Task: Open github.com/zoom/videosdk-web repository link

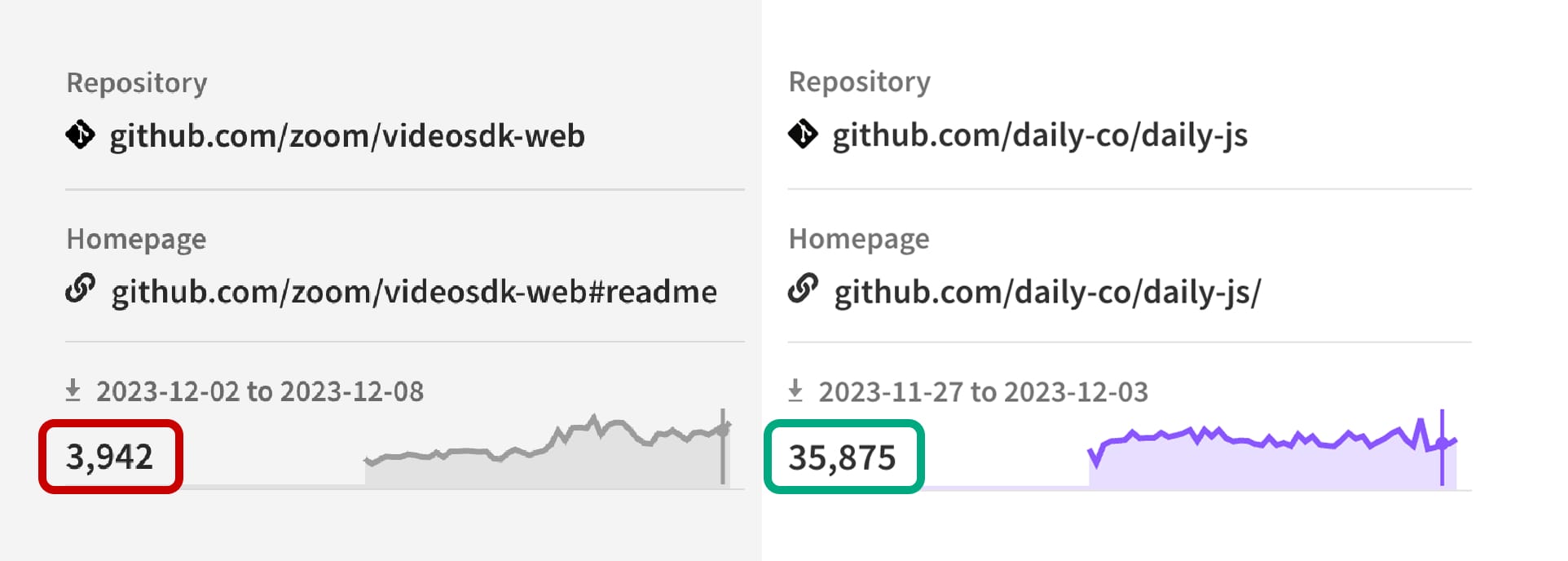Action: (347, 136)
